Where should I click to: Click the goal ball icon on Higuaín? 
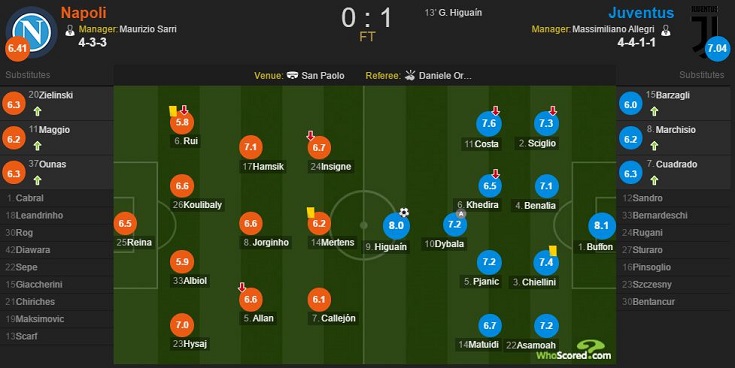(404, 213)
